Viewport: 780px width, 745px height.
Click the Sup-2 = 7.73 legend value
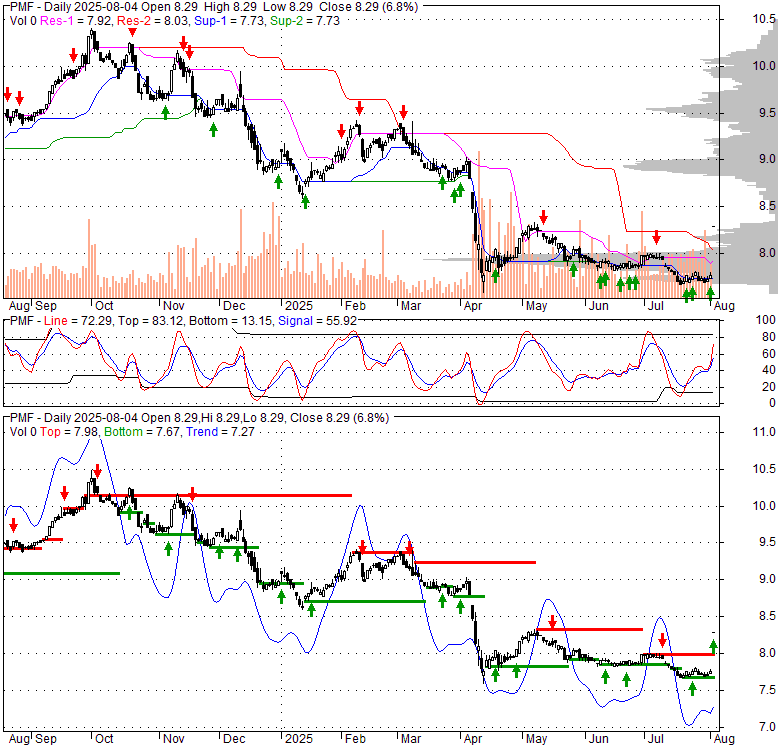tap(305, 21)
